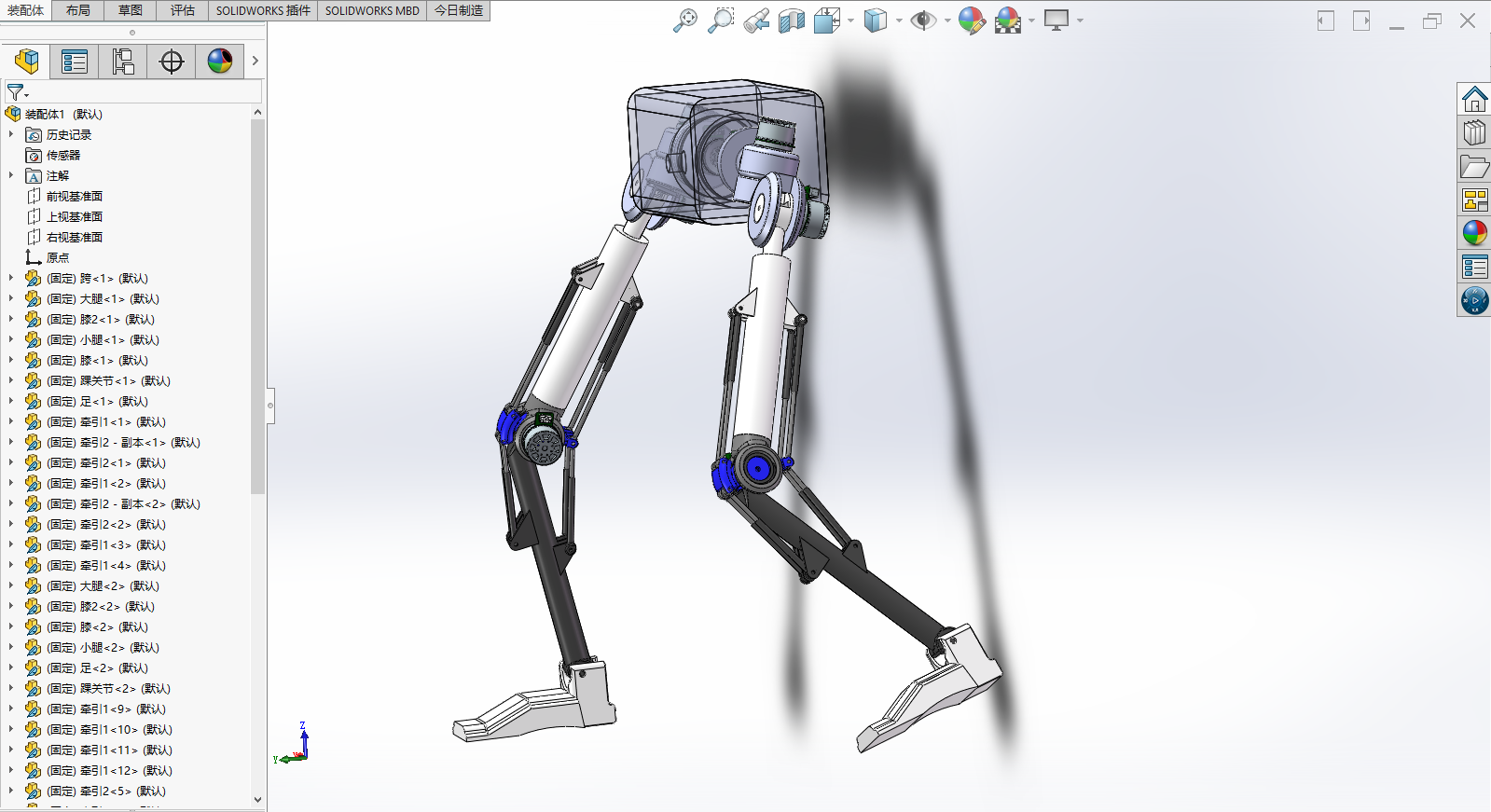This screenshot has height=812, width=1491.
Task: Expand more manager tabs chevron
Action: [255, 62]
